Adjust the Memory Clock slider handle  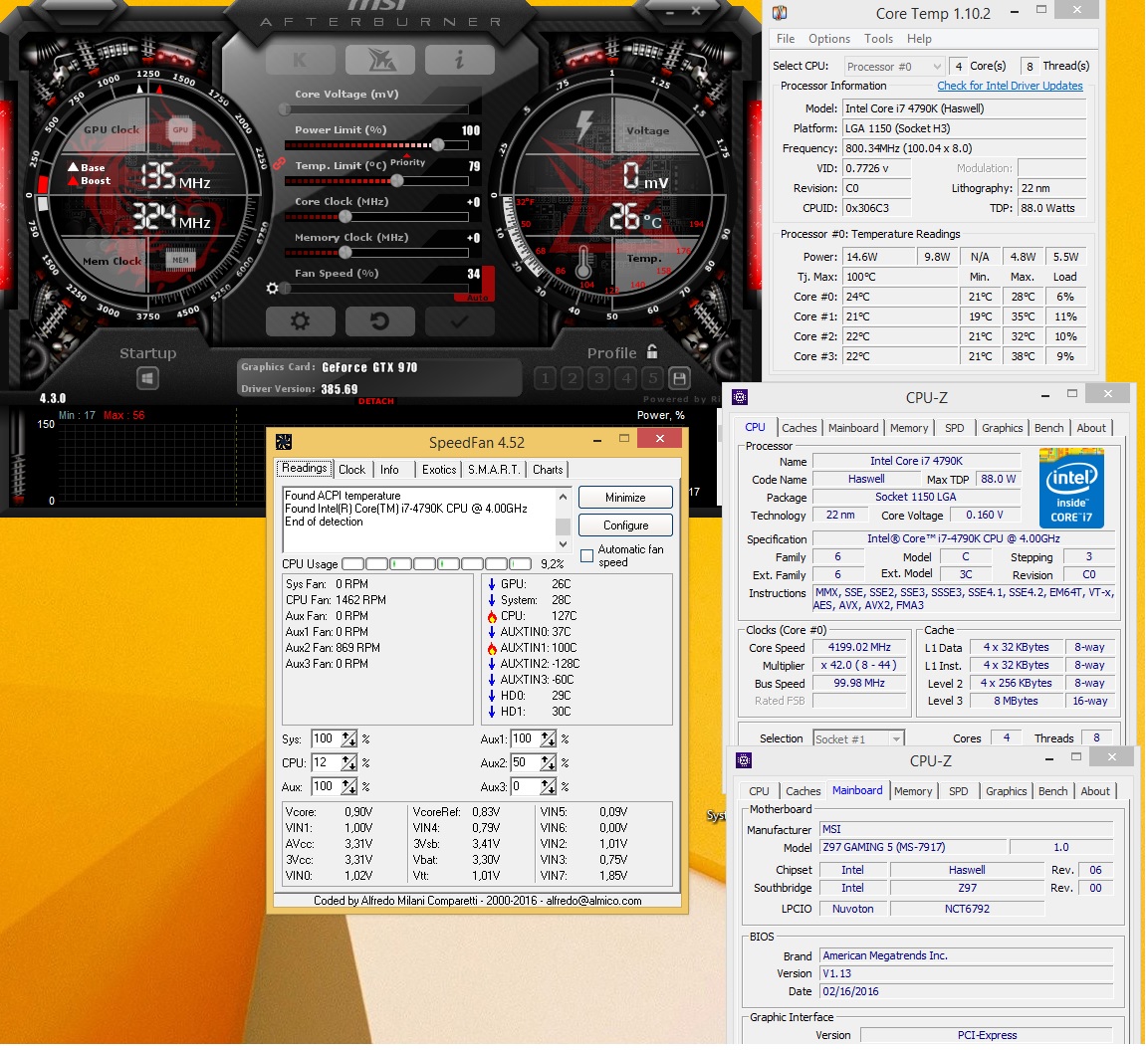[x=345, y=253]
